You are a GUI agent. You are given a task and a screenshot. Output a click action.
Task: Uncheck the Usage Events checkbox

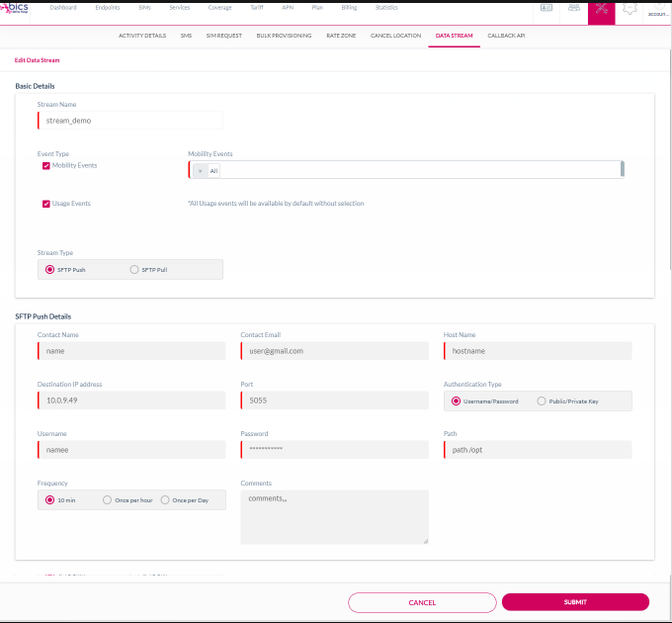(46, 204)
